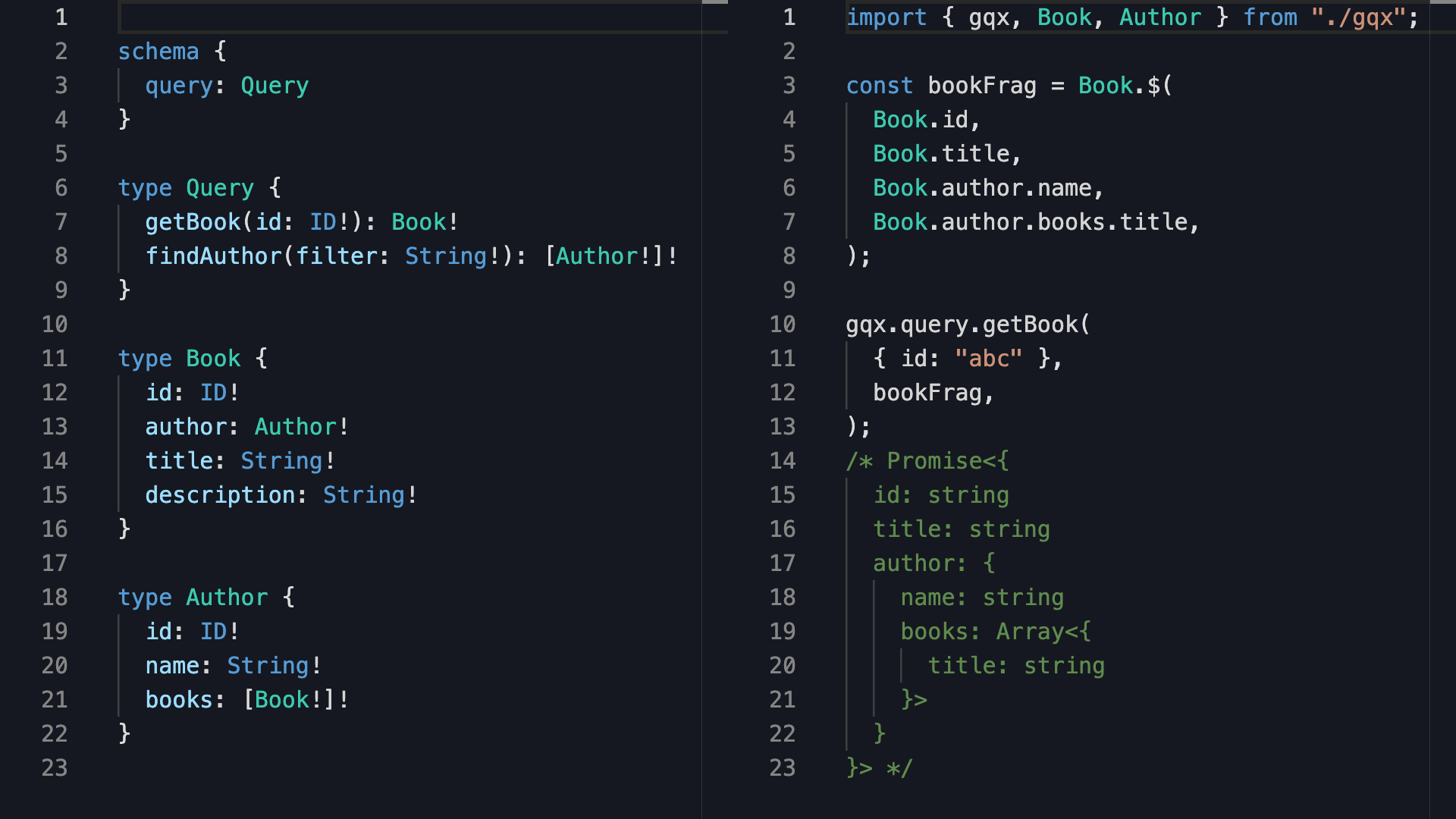Click the "import" keyword in the right editor
Image resolution: width=1456 pixels, height=819 pixels.
tap(886, 17)
